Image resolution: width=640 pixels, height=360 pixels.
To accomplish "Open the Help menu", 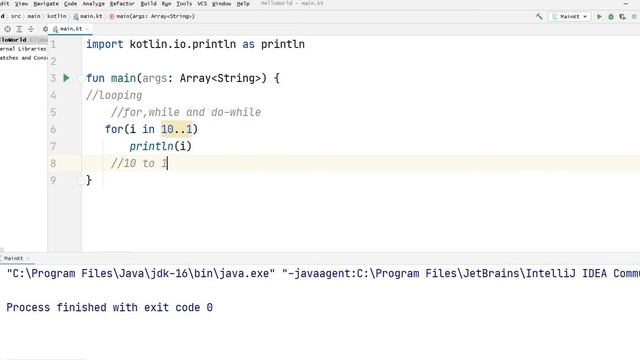I will [243, 4].
